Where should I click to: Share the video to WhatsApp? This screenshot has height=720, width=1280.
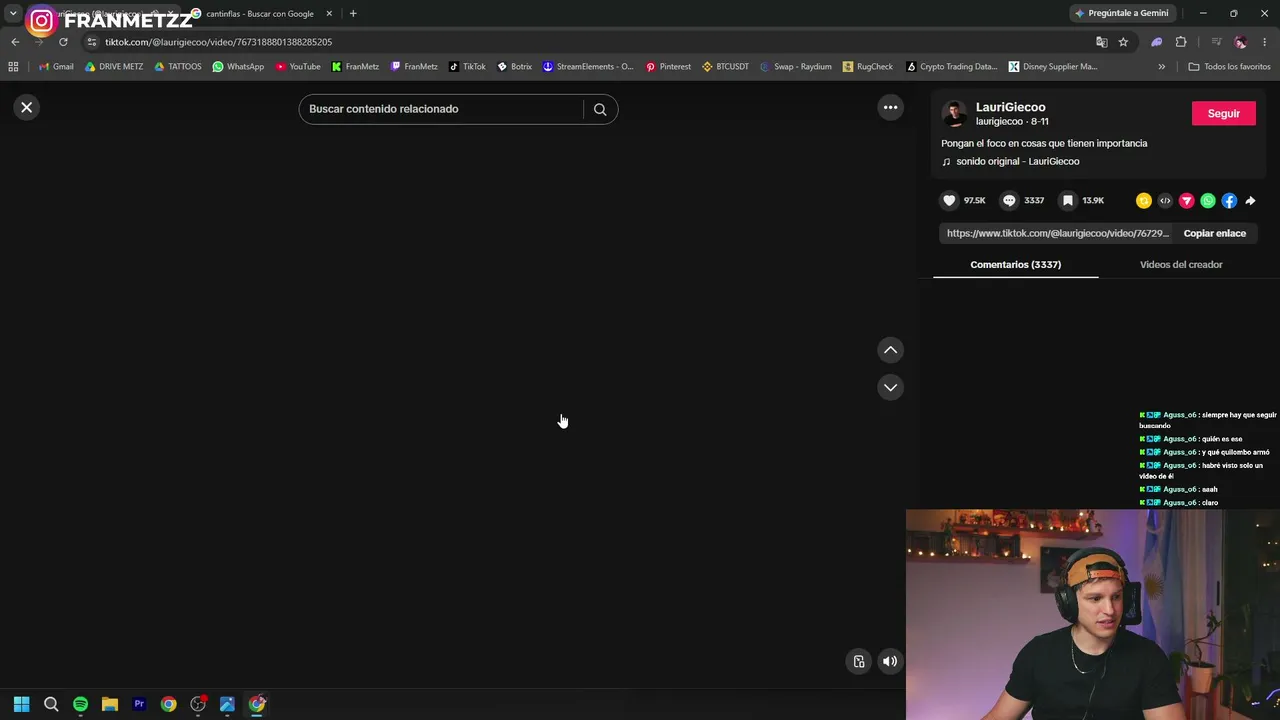click(x=1208, y=201)
